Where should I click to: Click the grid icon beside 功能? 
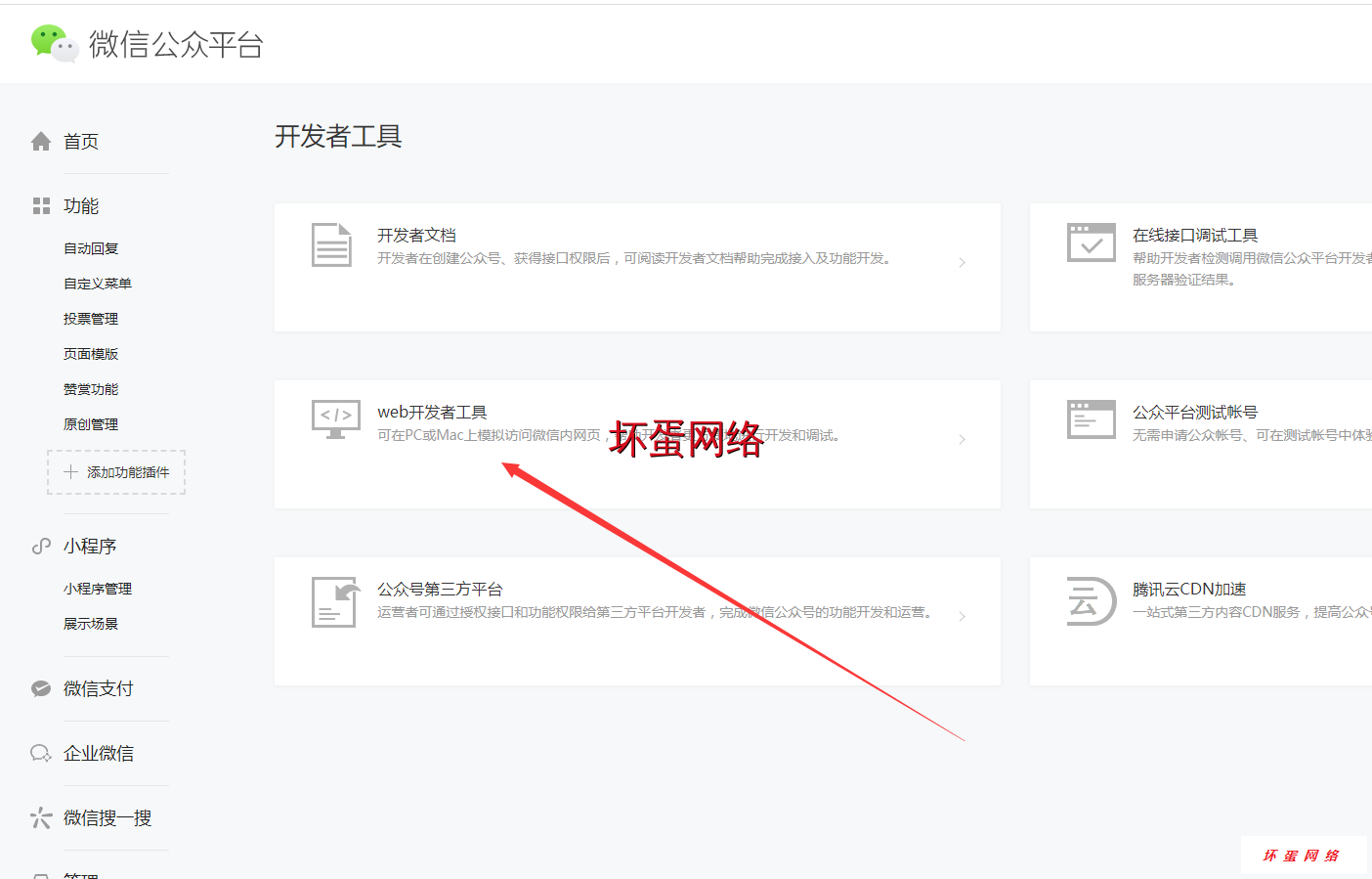pos(41,206)
